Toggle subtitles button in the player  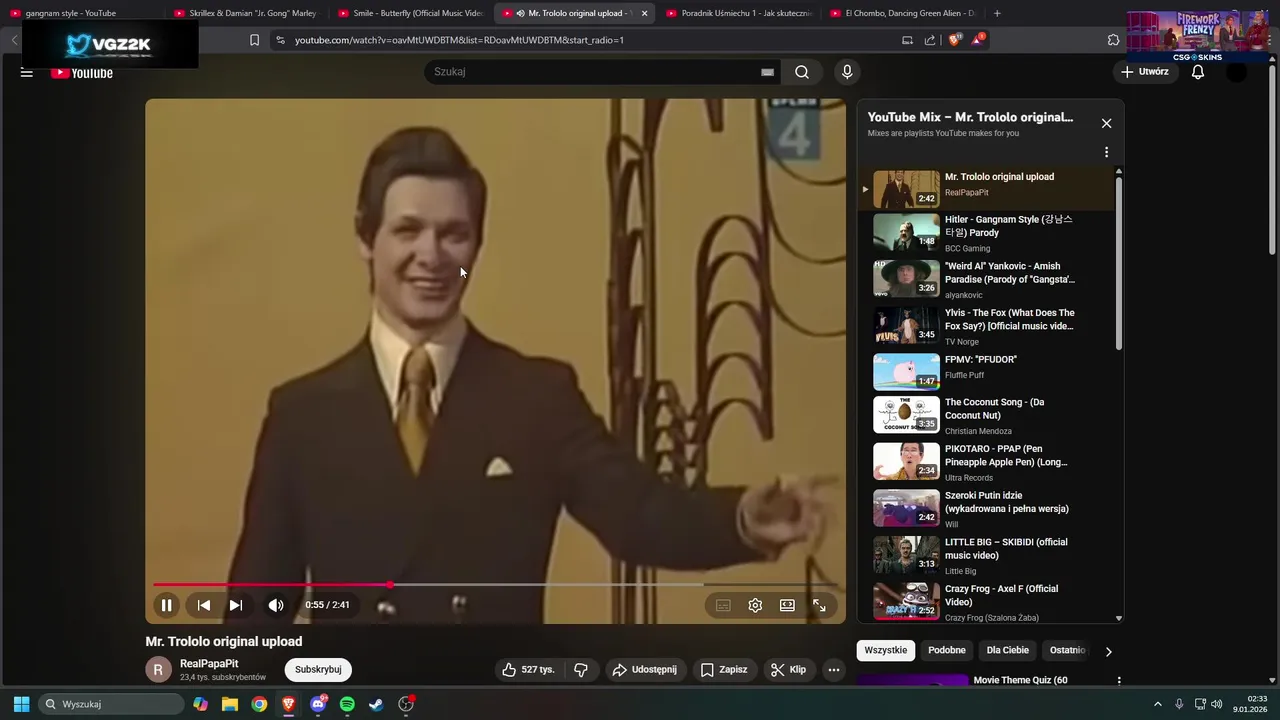point(723,605)
